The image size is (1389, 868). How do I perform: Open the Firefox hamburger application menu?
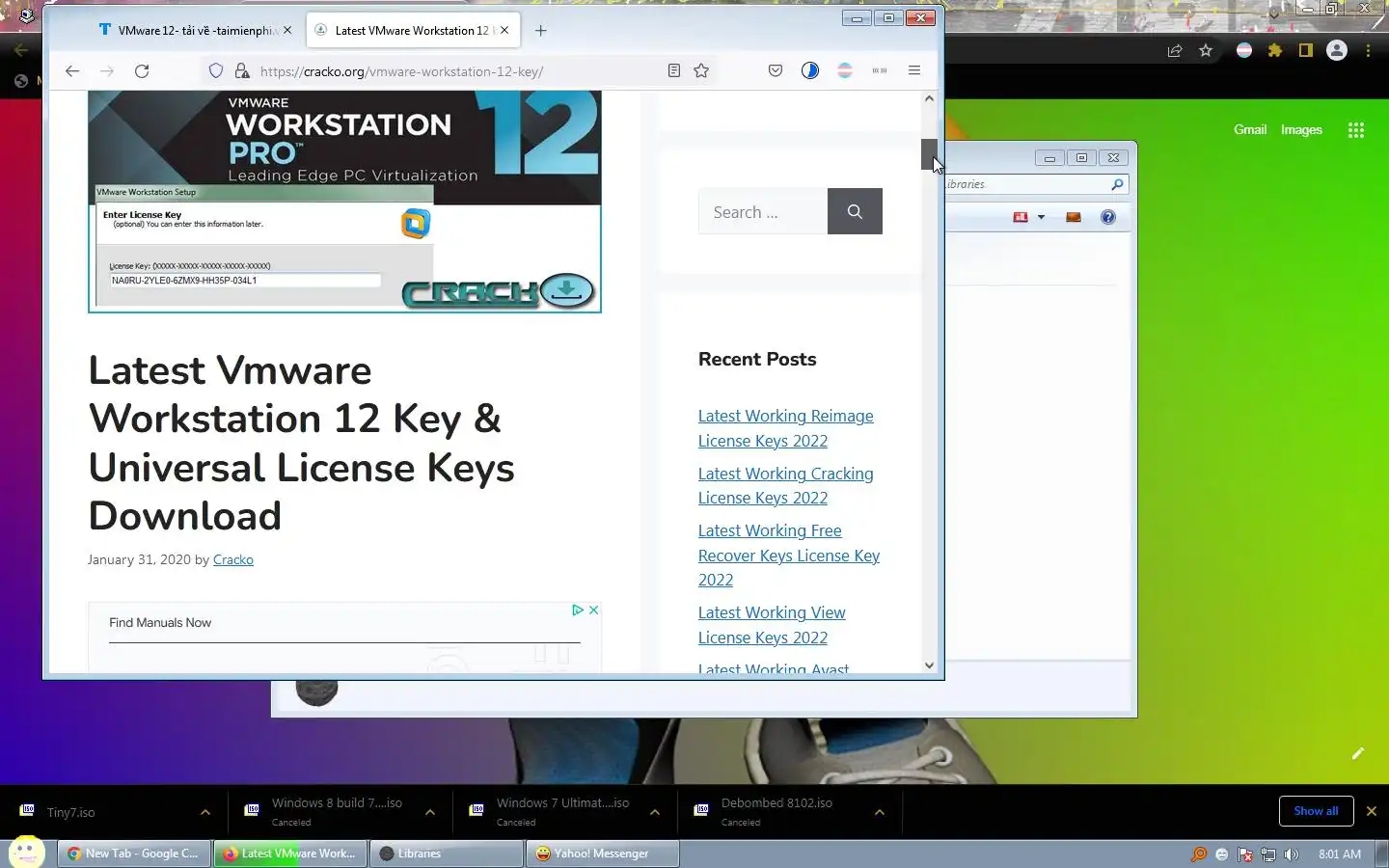coord(914,70)
